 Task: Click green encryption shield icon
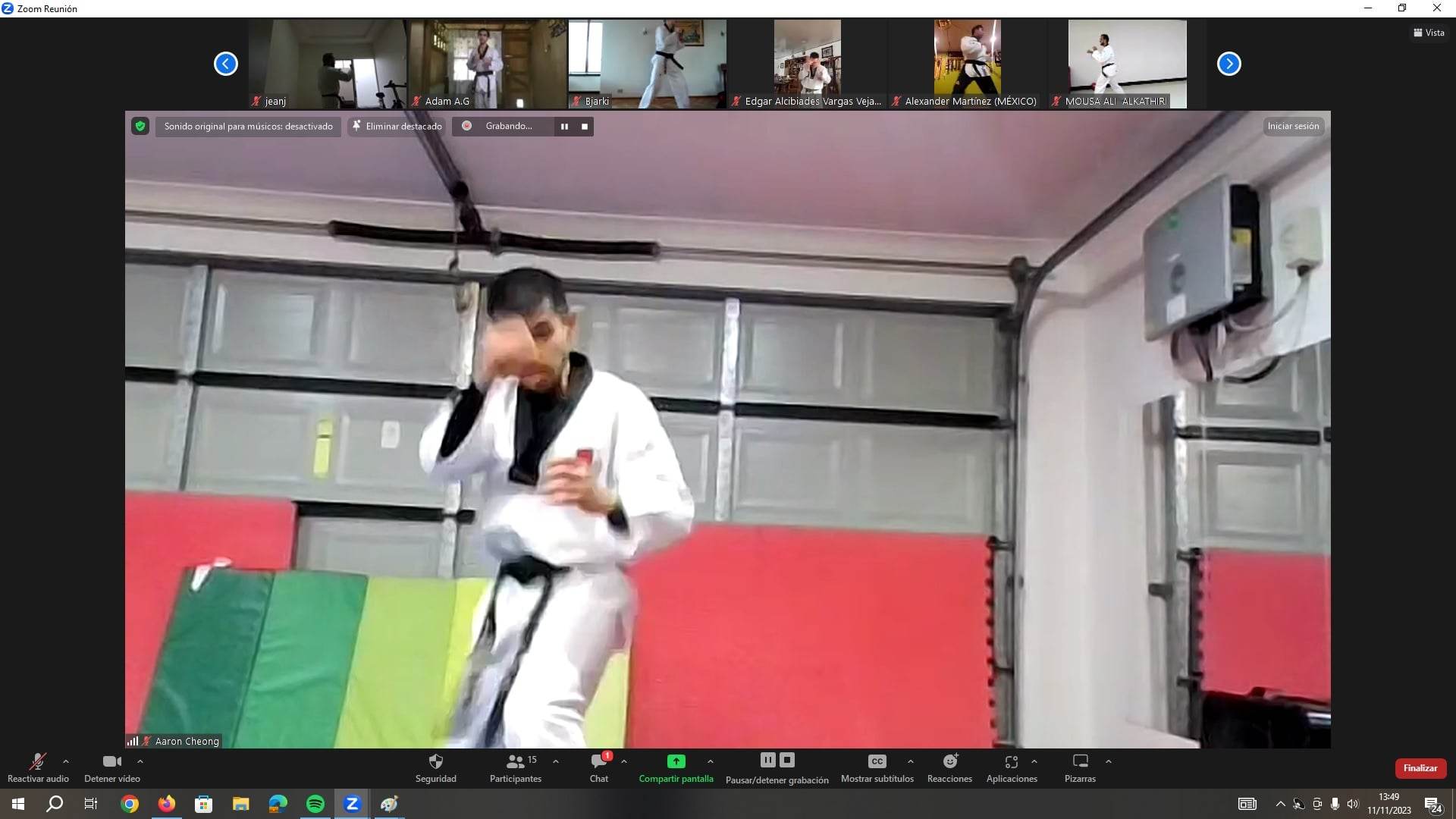pyautogui.click(x=140, y=126)
